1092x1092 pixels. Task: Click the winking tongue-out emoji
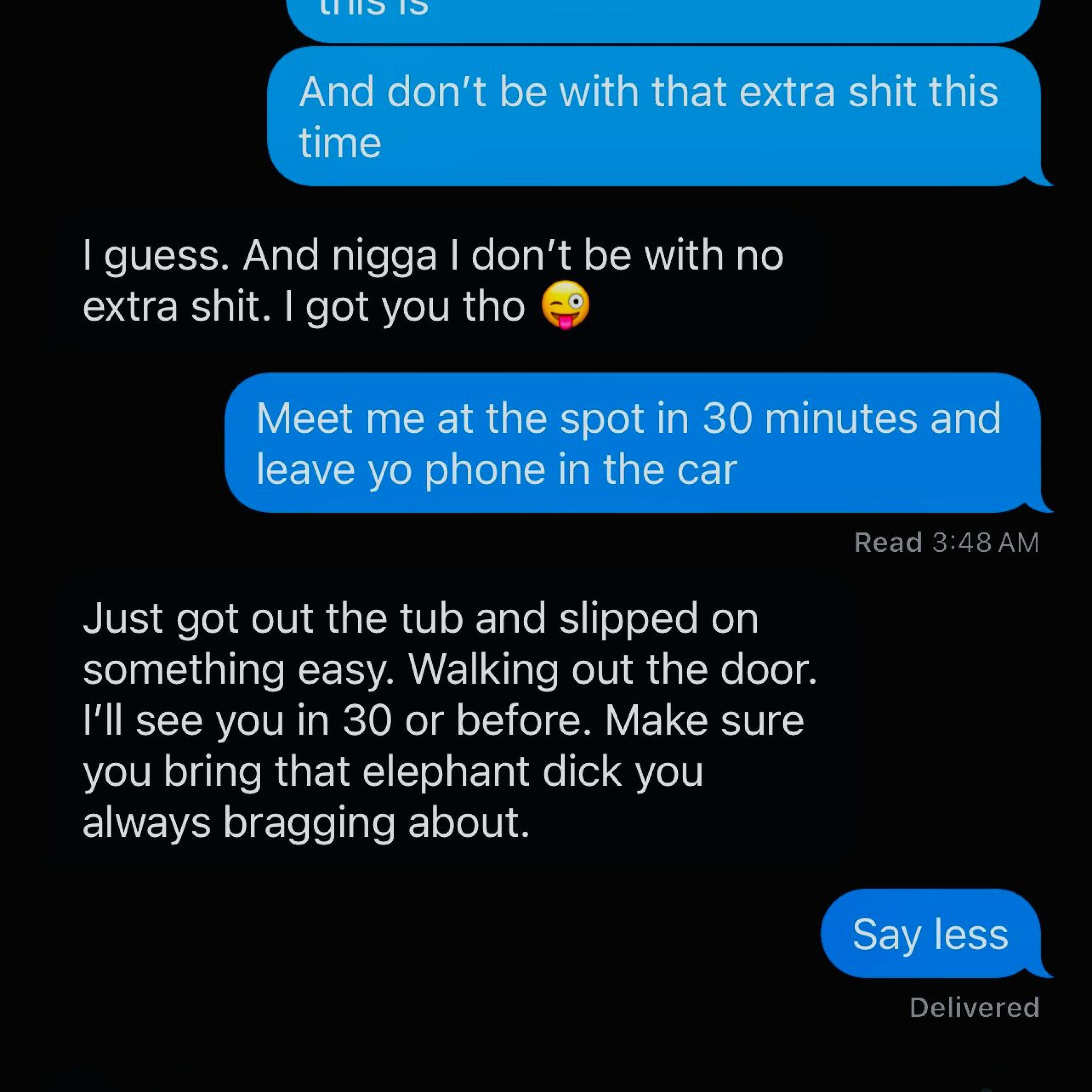(565, 305)
